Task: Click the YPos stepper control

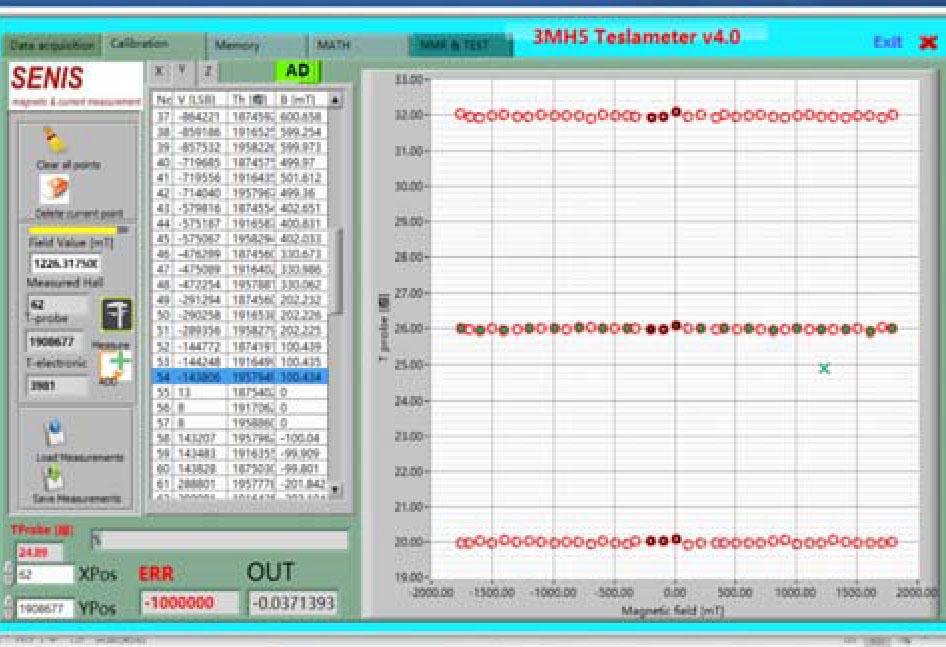Action: [x=8, y=607]
